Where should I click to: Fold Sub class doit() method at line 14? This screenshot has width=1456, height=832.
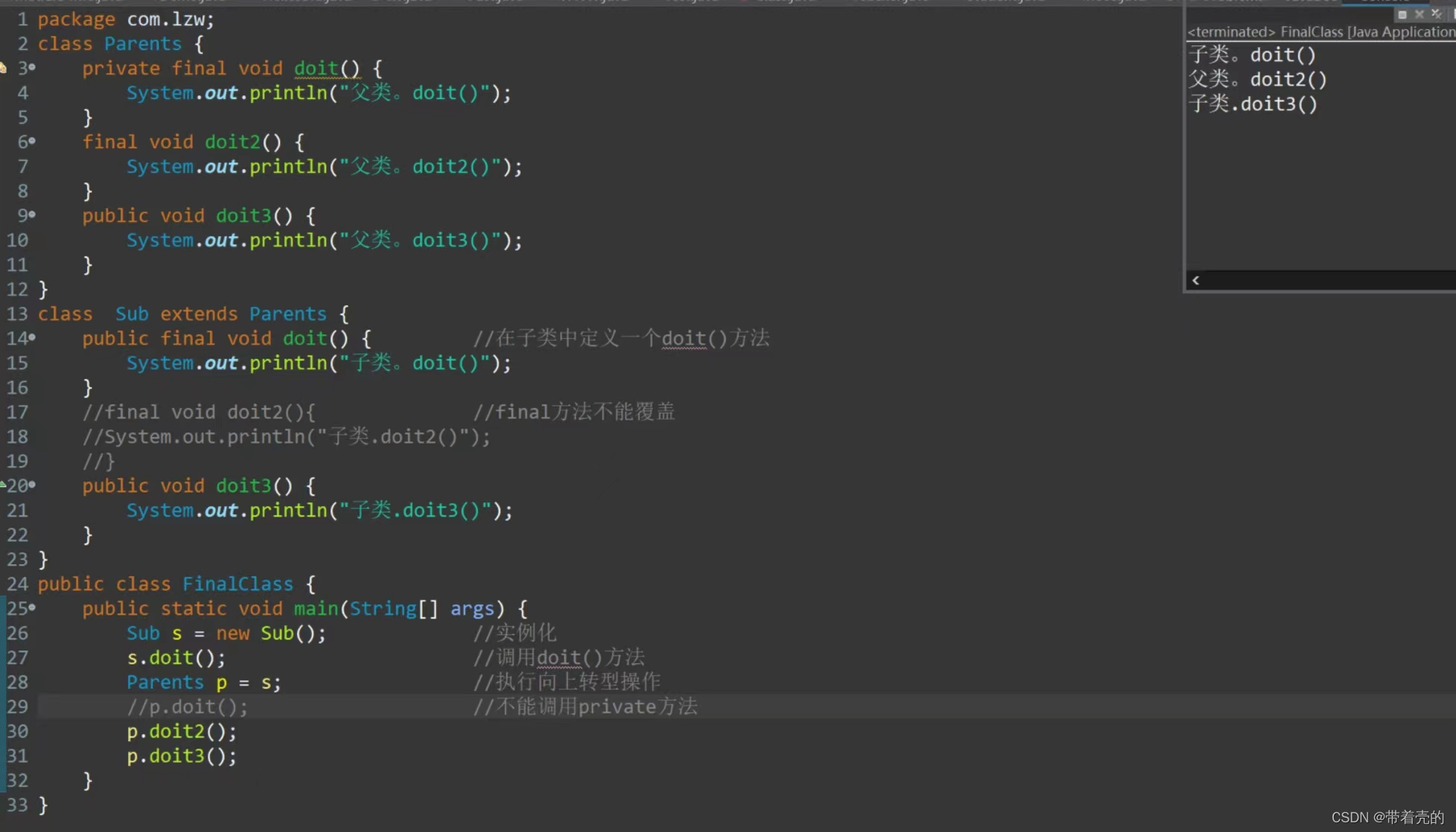(x=32, y=338)
